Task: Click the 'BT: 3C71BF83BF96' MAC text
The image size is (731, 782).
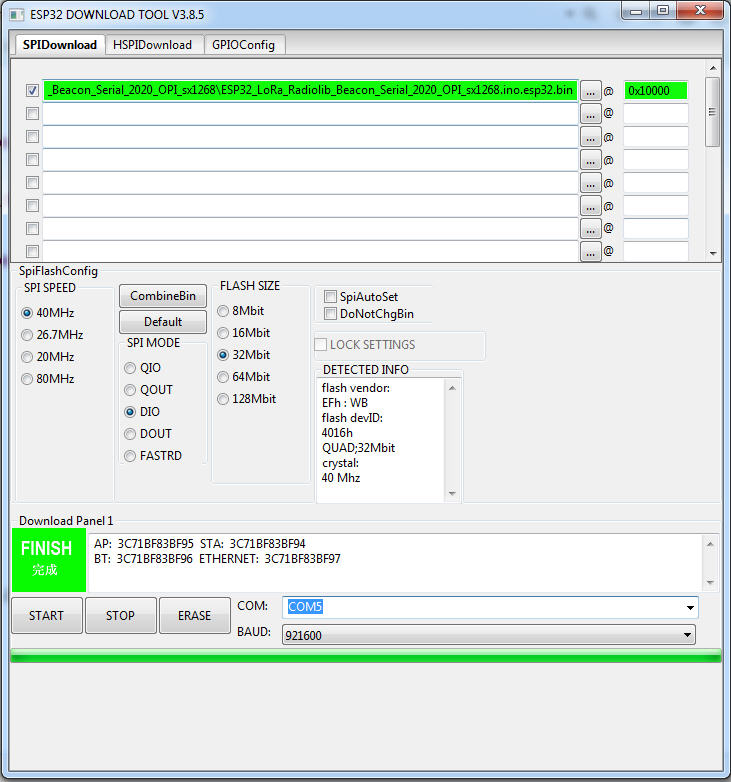Action: click(143, 559)
